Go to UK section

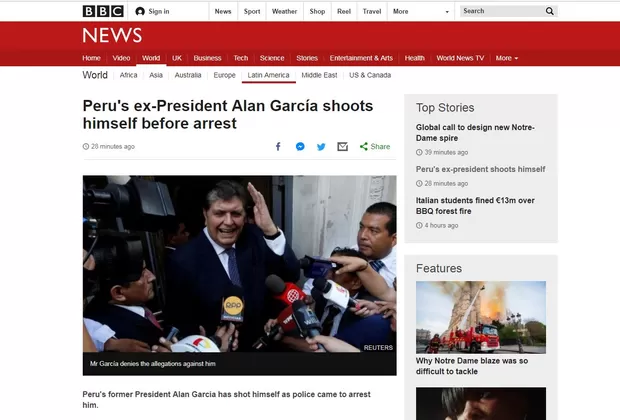pos(177,58)
